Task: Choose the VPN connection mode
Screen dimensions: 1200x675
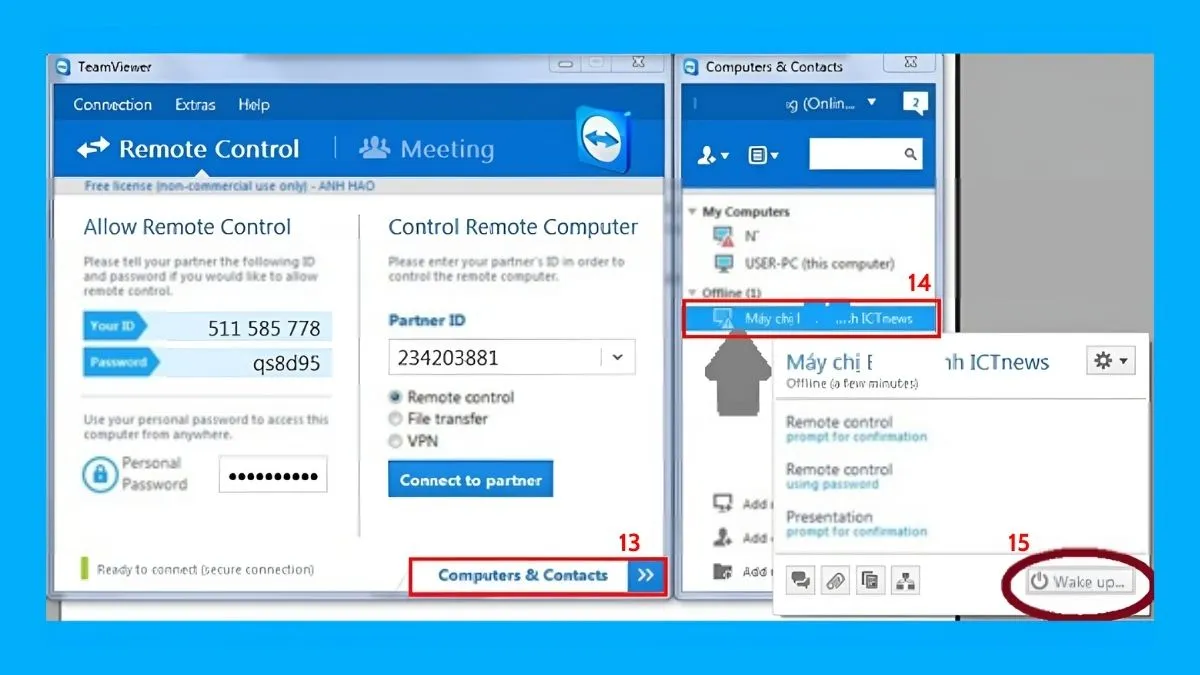Action: click(395, 438)
